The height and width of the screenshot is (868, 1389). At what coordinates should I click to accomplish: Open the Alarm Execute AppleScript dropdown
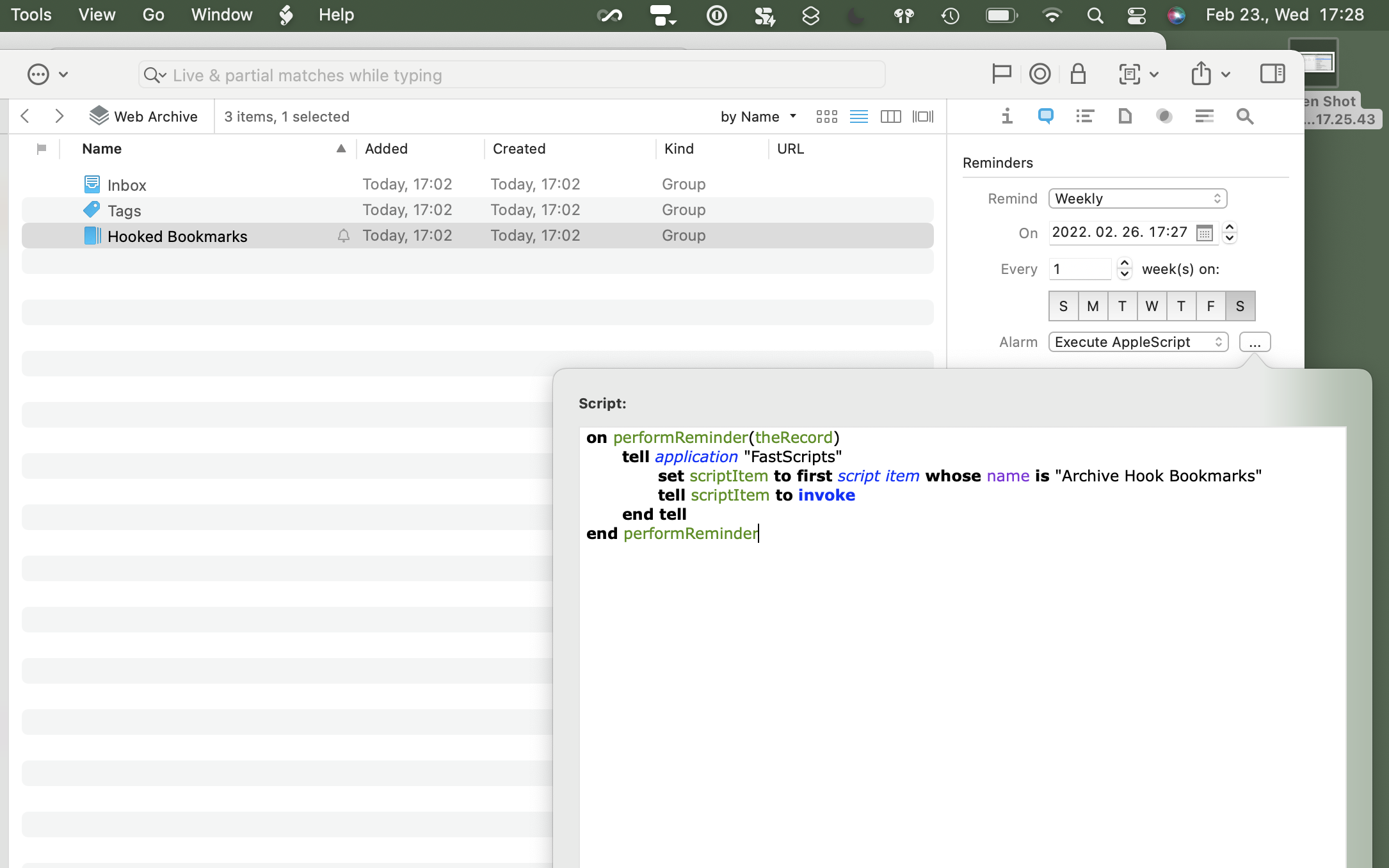(x=1138, y=342)
